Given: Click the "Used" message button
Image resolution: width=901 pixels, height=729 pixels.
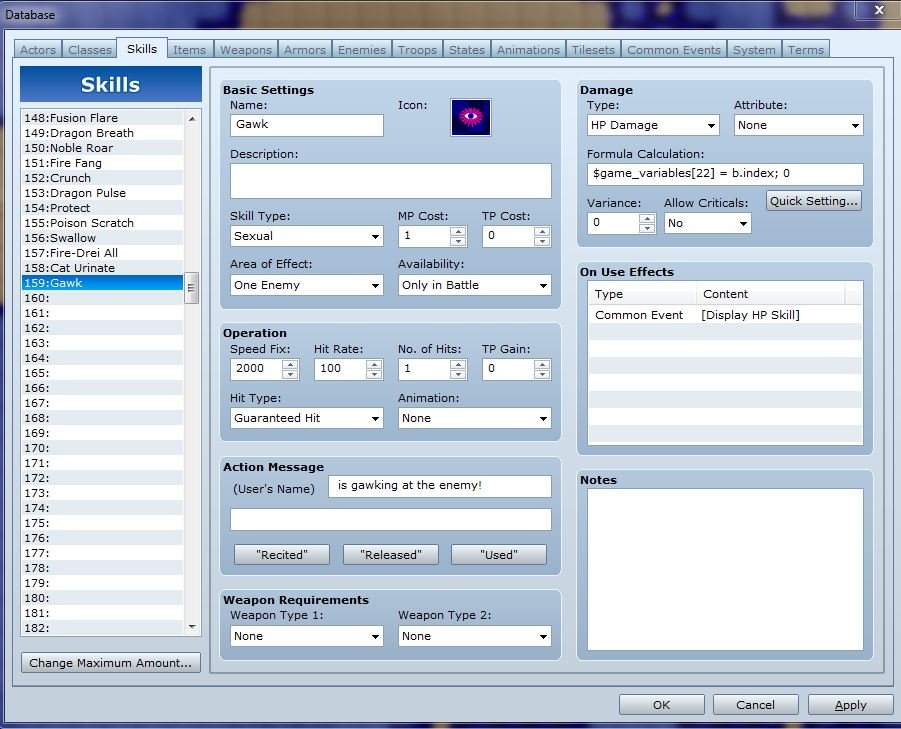Looking at the screenshot, I should tap(499, 555).
